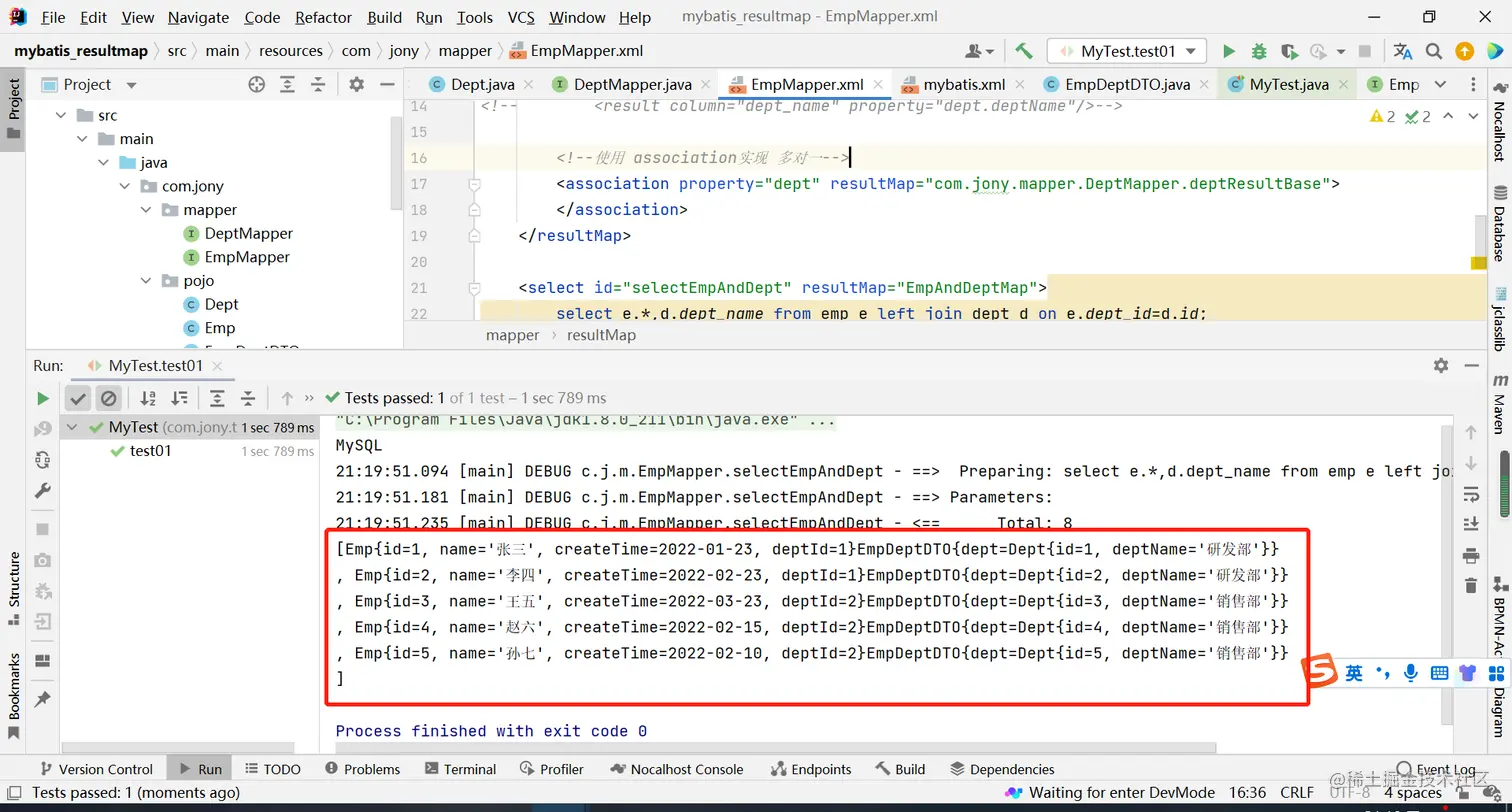The height and width of the screenshot is (812, 1512).
Task: Click the 4 spaces indent setting
Action: click(x=1413, y=793)
